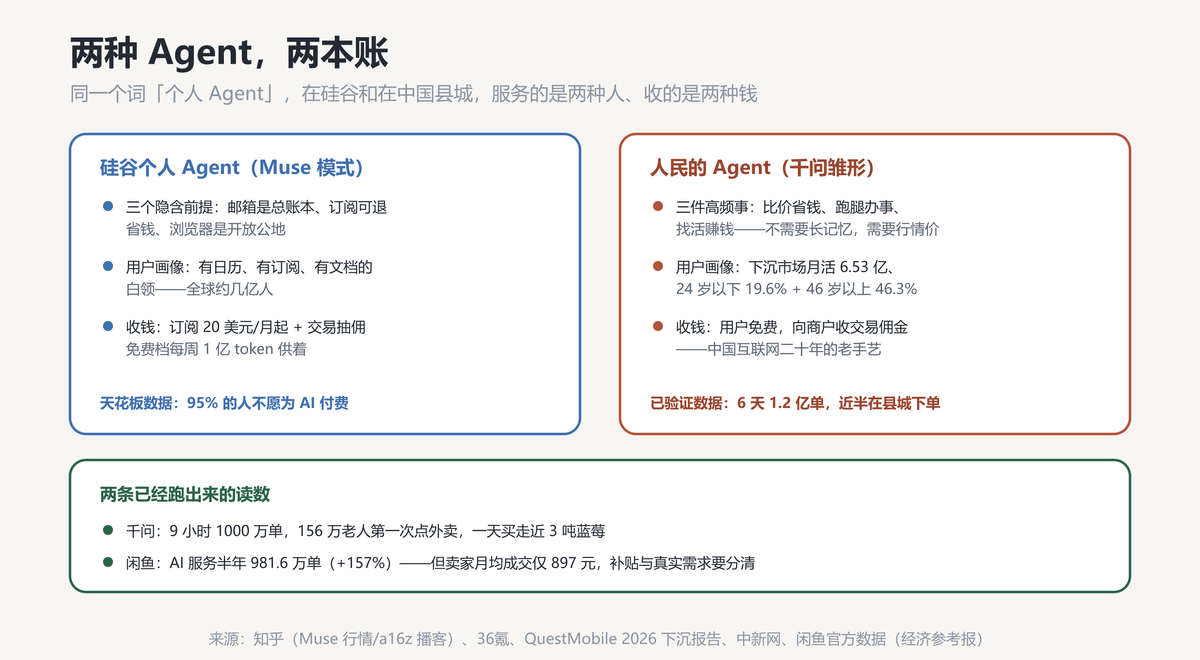Image resolution: width=1200 pixels, height=660 pixels.
Task: Click the line '三个隐含前提：邮箱是总账本、订阅可退'
Action: coord(256,207)
